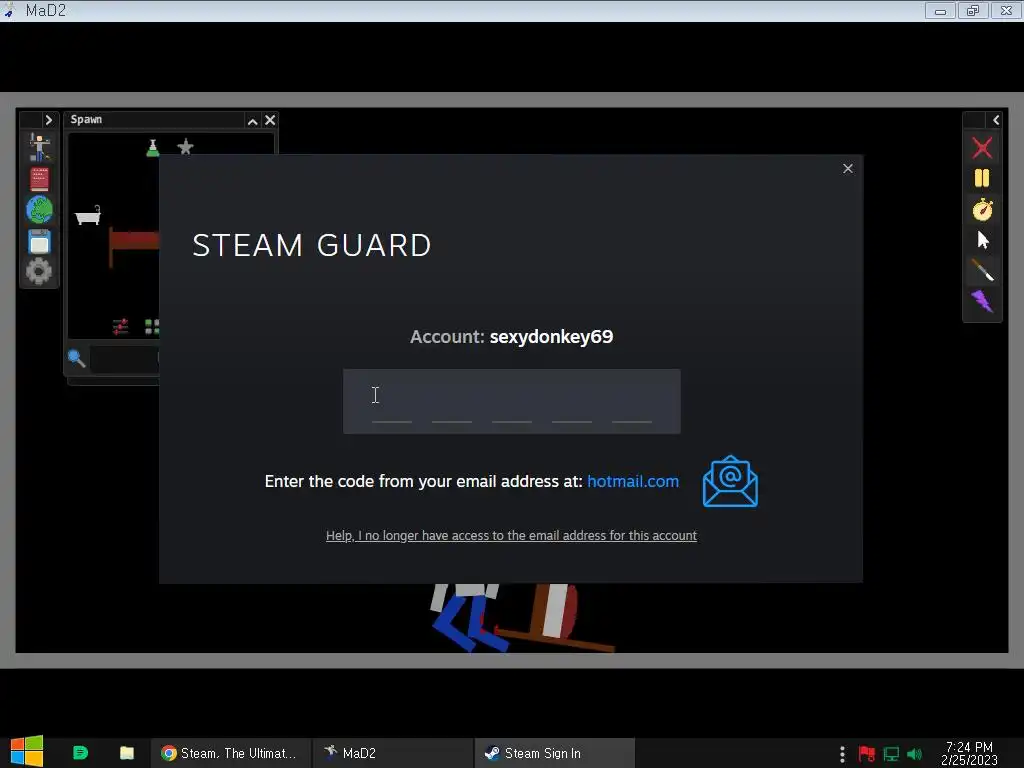Pause the simulation with the yellow pause icon

point(982,178)
